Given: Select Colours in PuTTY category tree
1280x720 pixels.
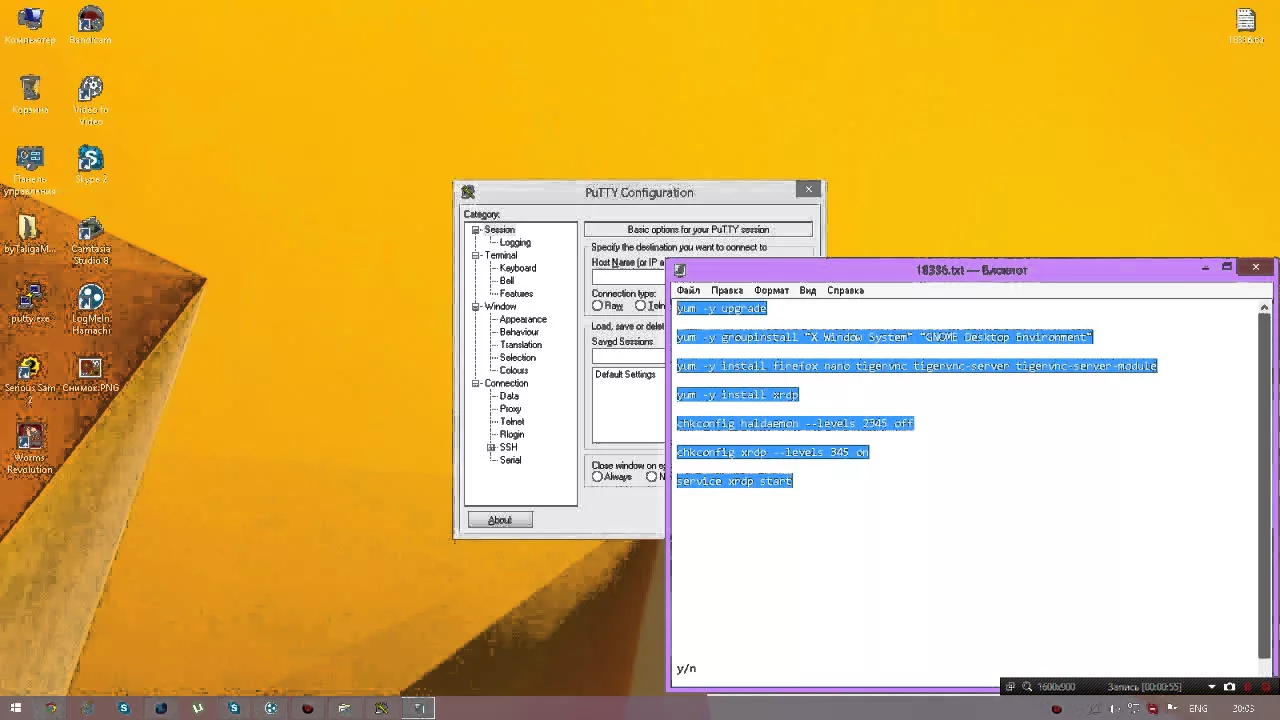Looking at the screenshot, I should pos(514,371).
